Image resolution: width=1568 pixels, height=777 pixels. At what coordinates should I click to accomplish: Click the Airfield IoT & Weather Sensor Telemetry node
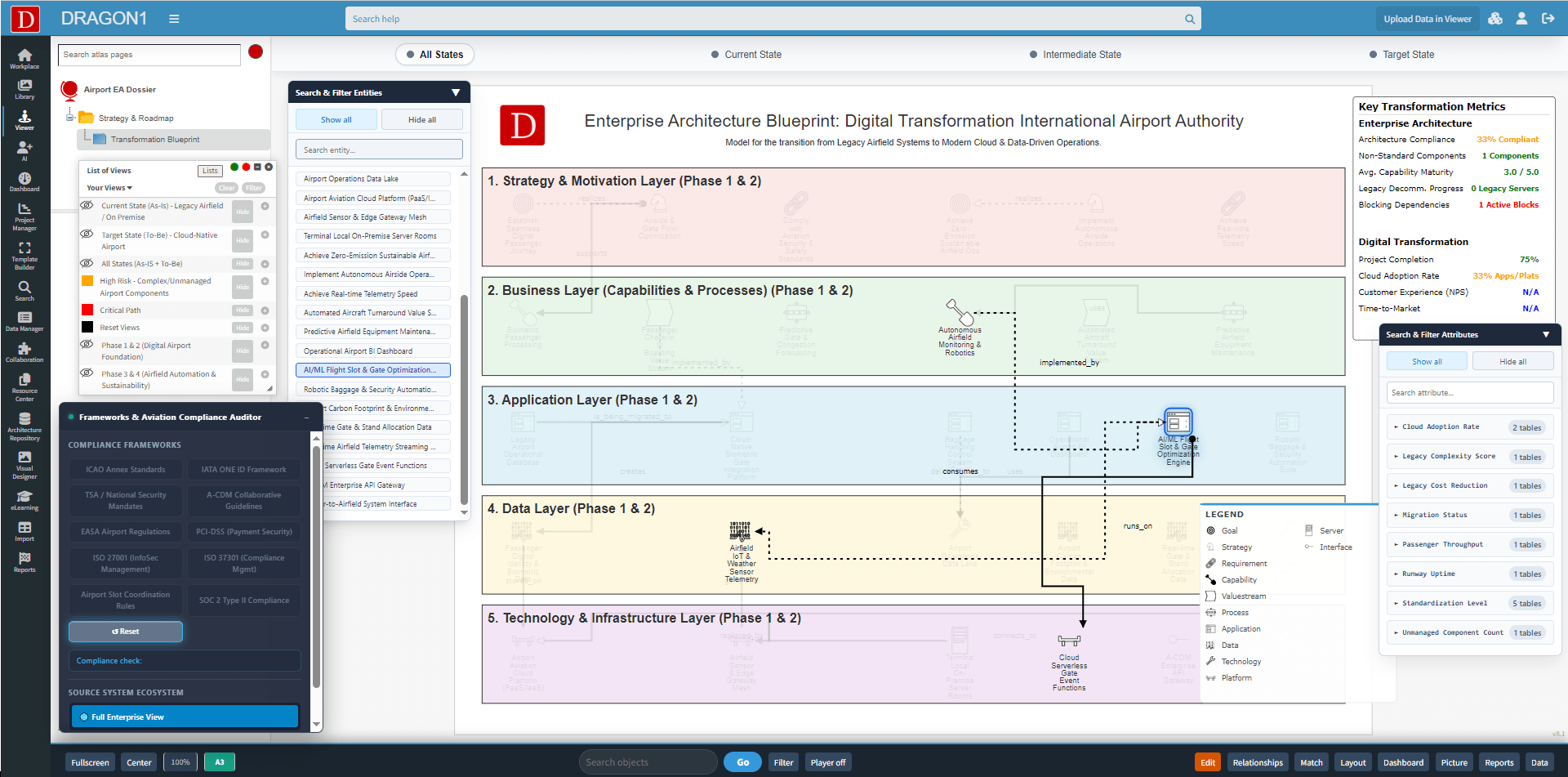point(740,531)
